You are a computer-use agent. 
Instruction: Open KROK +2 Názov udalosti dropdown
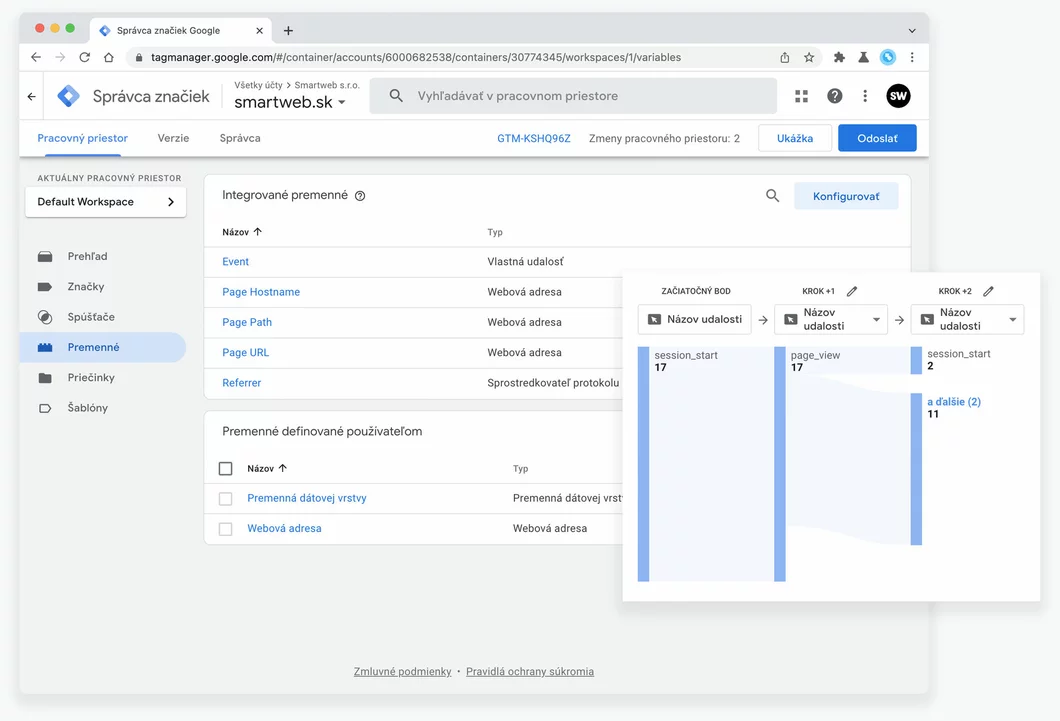click(967, 320)
